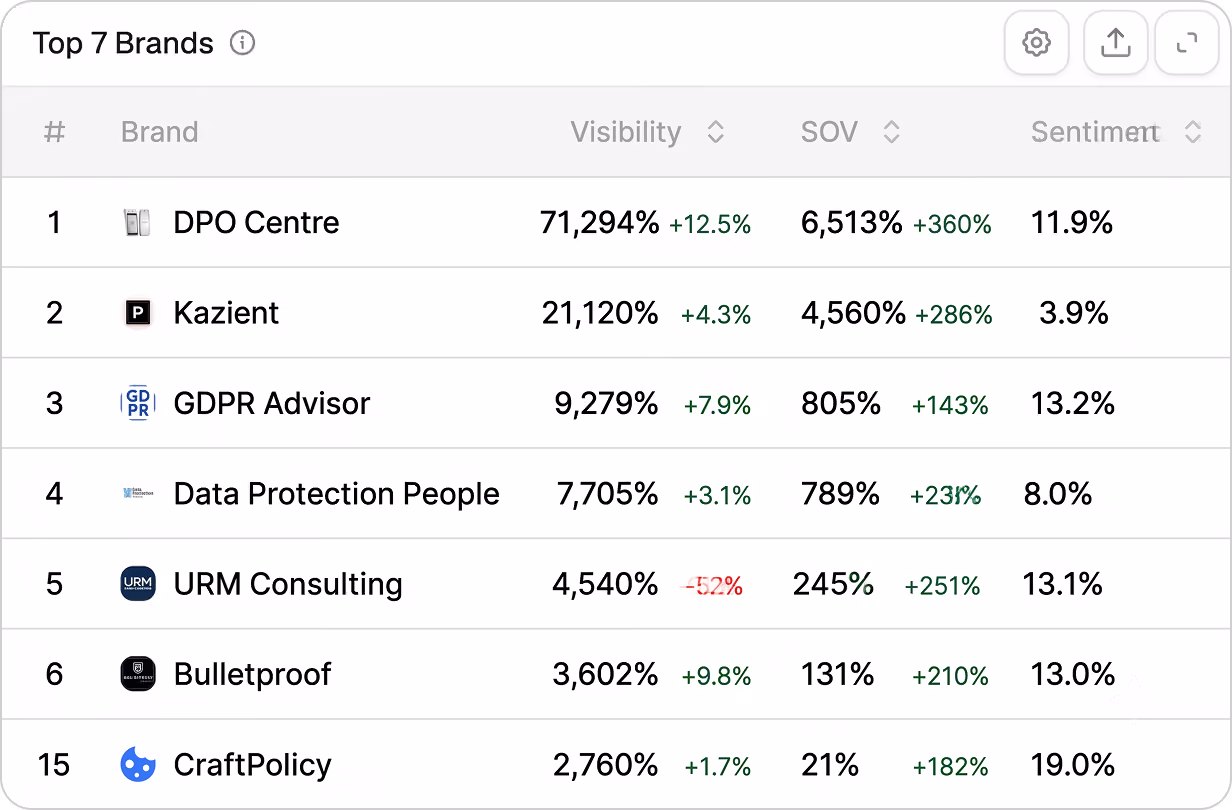Click the rank number column header

pyautogui.click(x=55, y=132)
